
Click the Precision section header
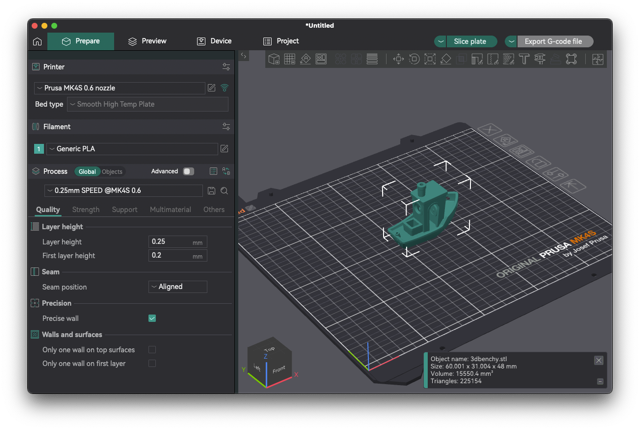click(x=56, y=303)
